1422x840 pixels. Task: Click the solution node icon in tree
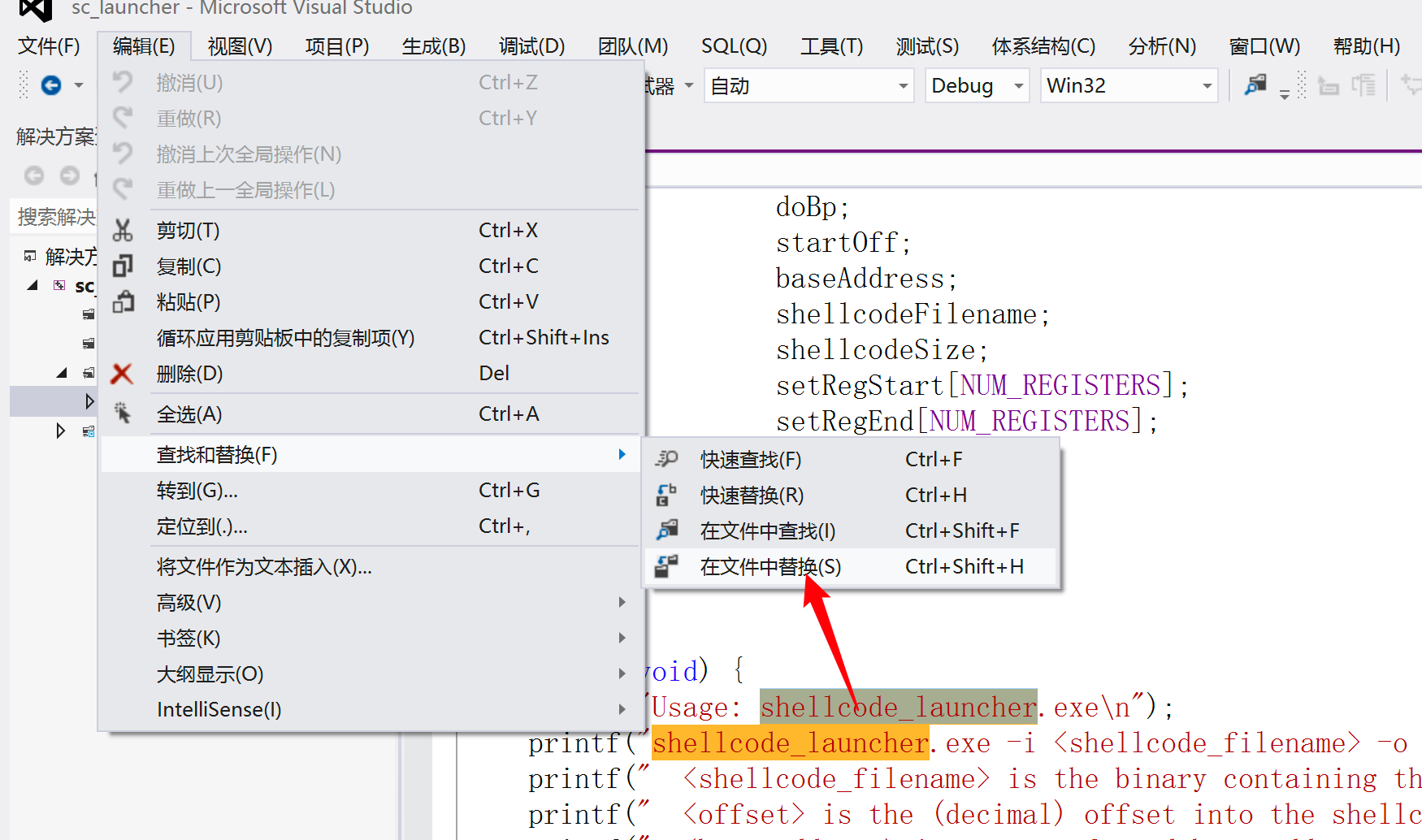(x=30, y=257)
